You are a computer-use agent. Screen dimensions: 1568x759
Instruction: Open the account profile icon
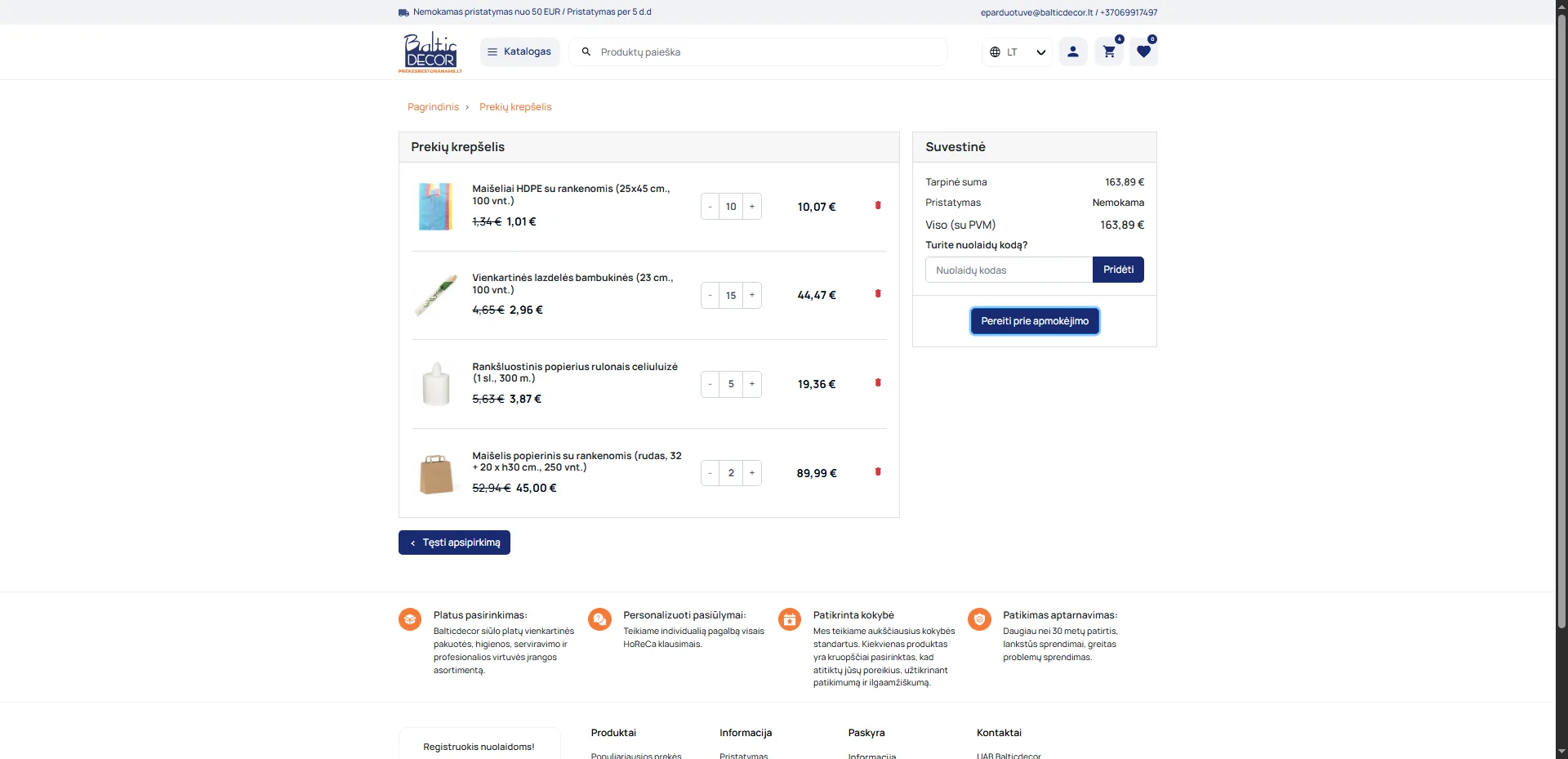pyautogui.click(x=1072, y=51)
